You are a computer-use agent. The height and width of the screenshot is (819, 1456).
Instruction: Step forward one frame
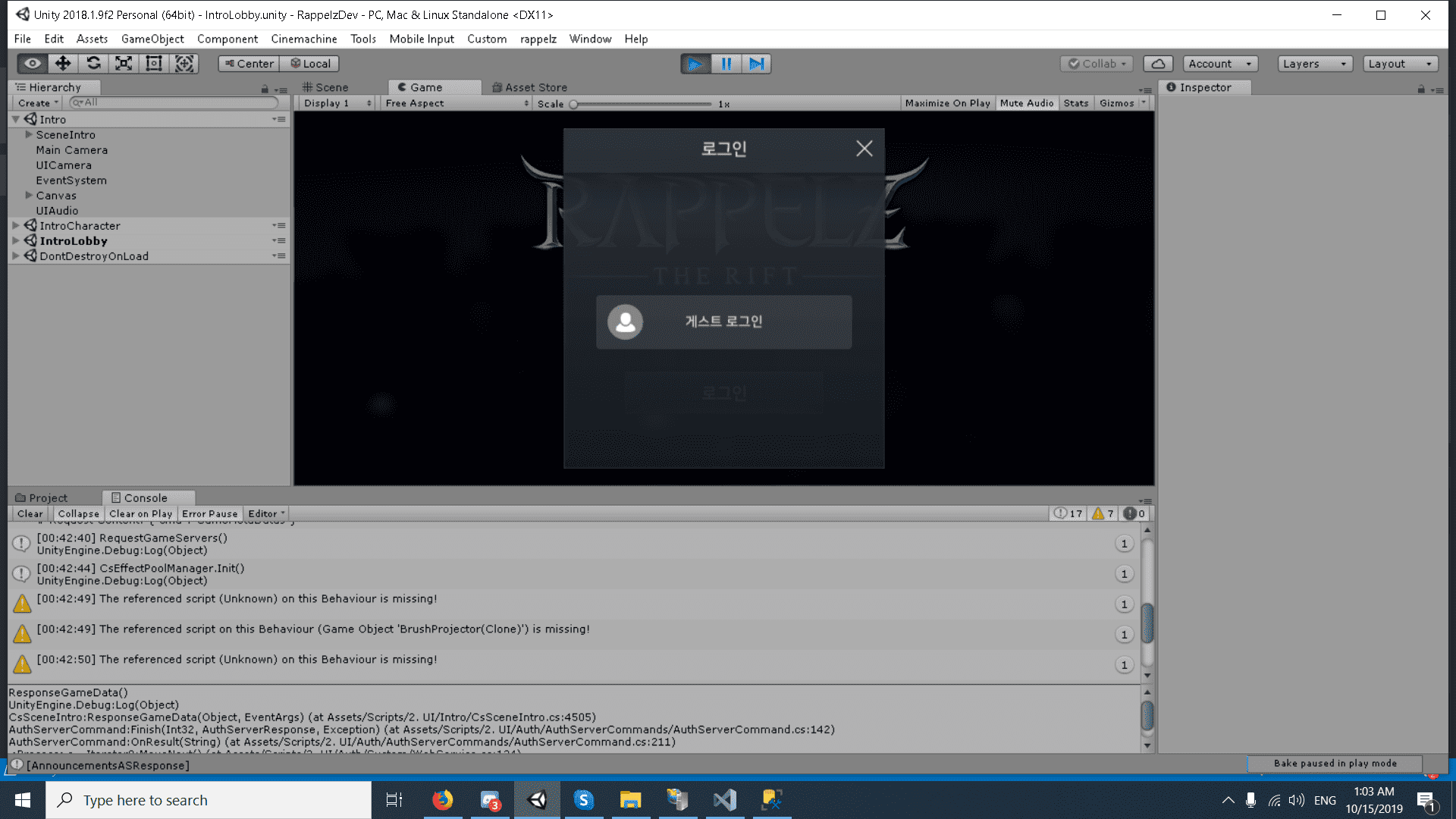756,64
